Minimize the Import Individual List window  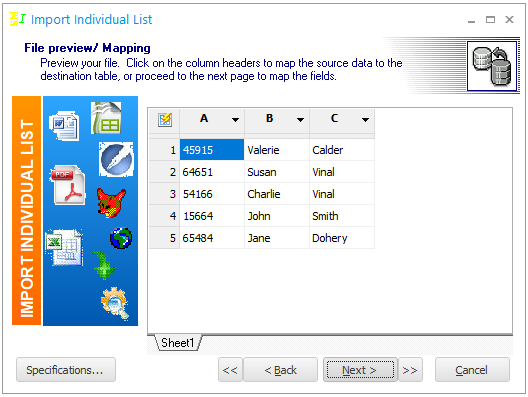tap(471, 21)
